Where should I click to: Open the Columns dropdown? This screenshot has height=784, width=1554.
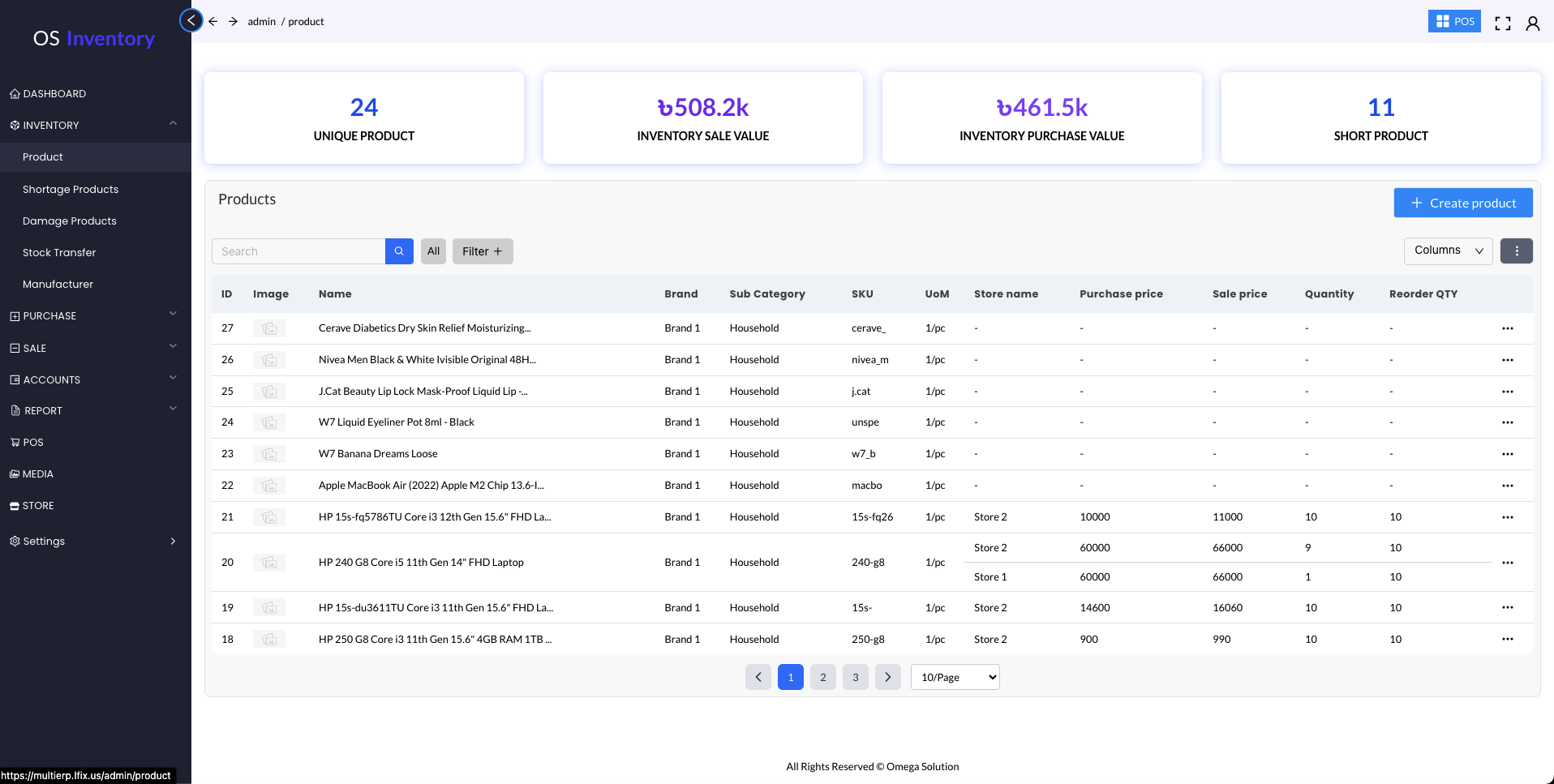pos(1449,251)
